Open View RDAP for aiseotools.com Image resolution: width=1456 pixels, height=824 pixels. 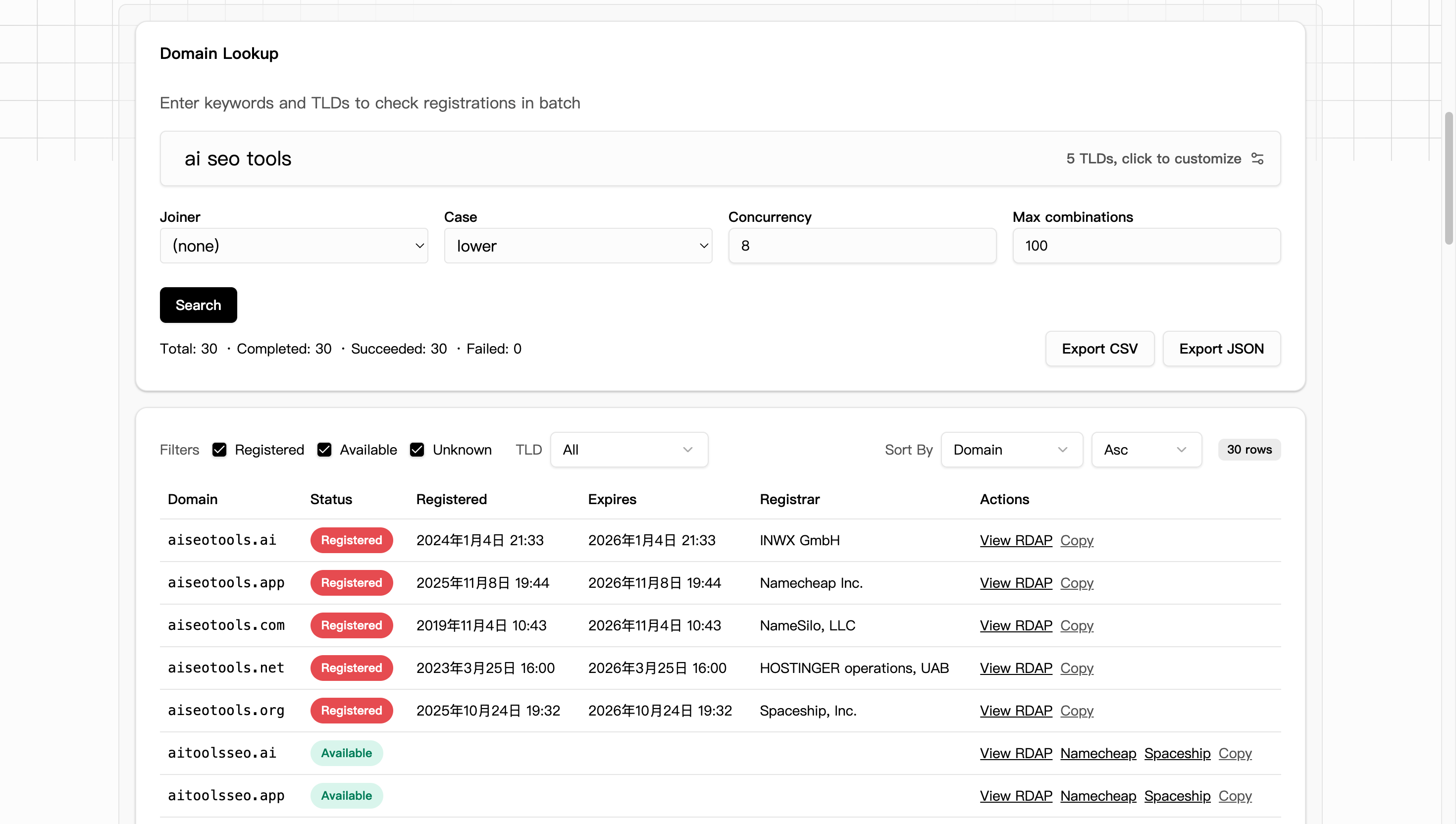(x=1016, y=625)
